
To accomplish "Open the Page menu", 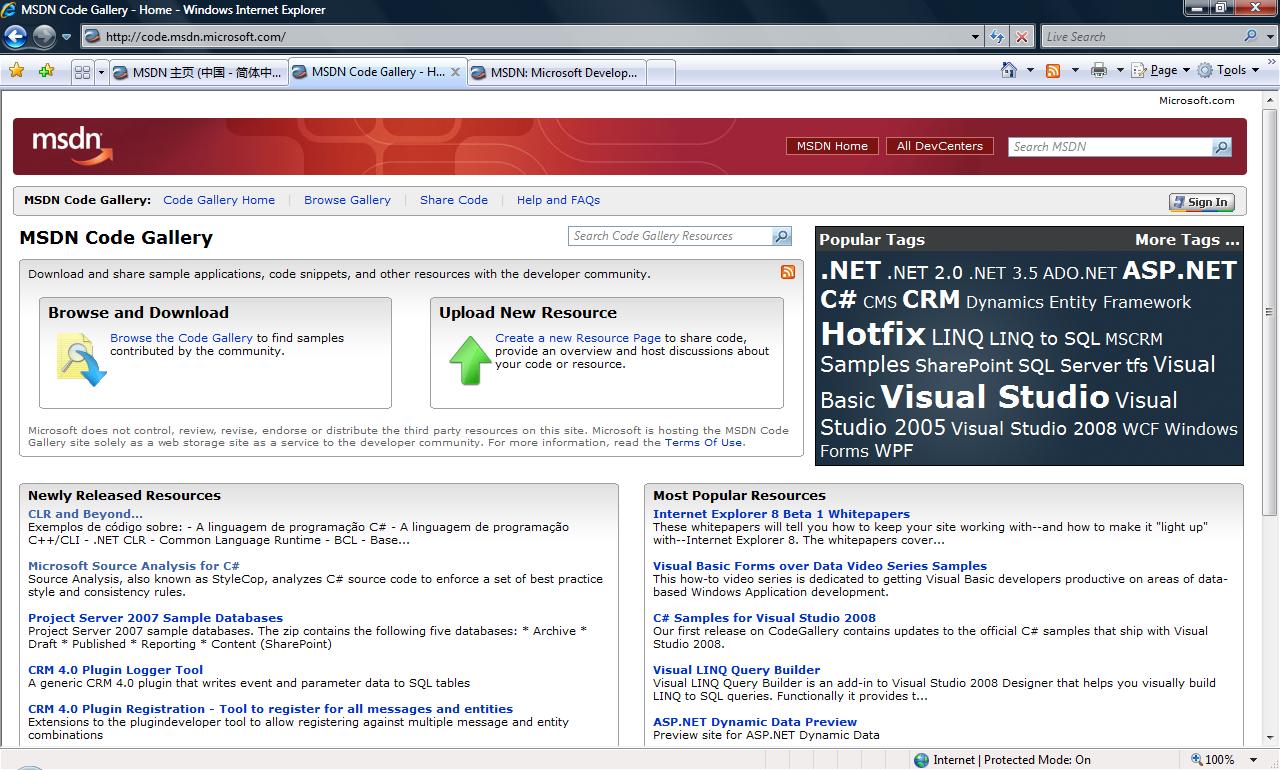I will point(1160,70).
